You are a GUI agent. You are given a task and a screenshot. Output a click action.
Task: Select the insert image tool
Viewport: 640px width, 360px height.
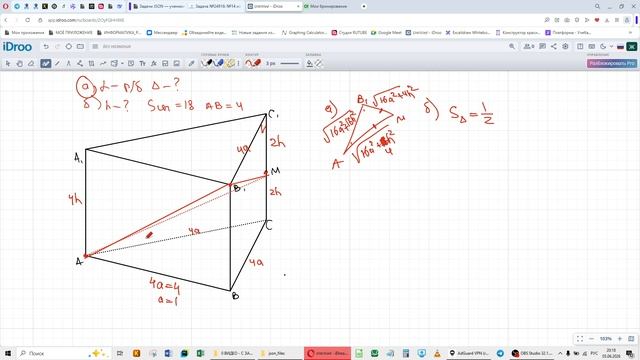pos(177,64)
